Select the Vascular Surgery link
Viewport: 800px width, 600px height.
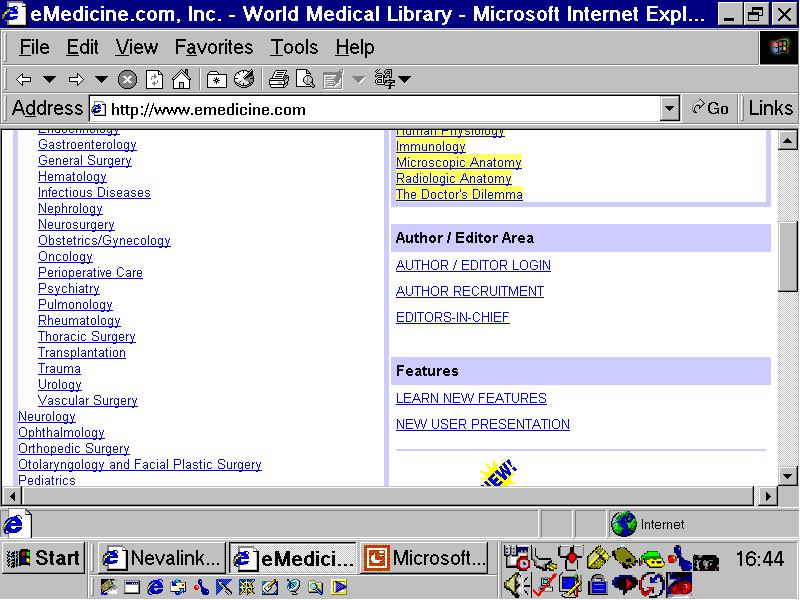tap(88, 401)
